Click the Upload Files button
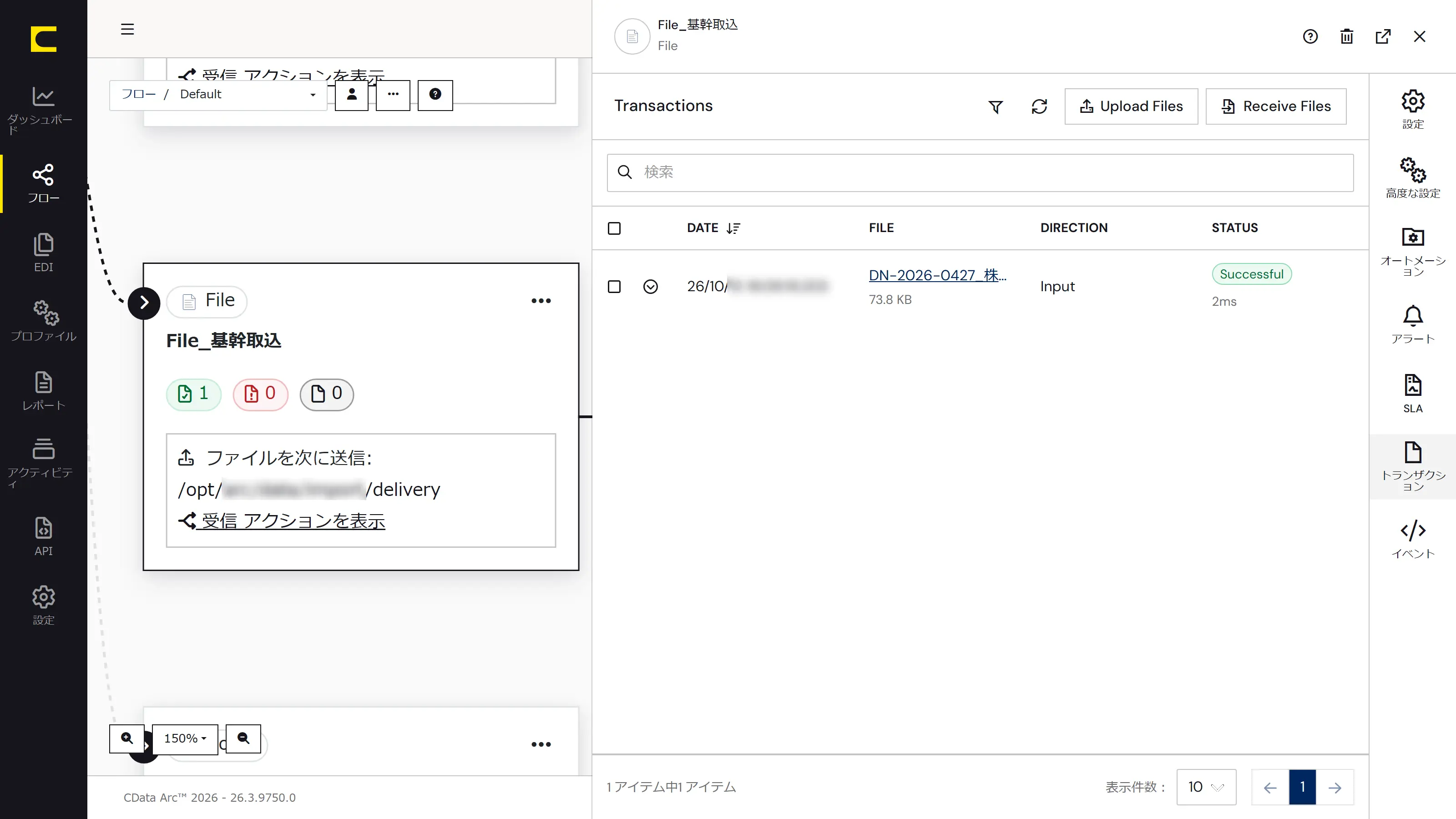1456x819 pixels. 1131,106
